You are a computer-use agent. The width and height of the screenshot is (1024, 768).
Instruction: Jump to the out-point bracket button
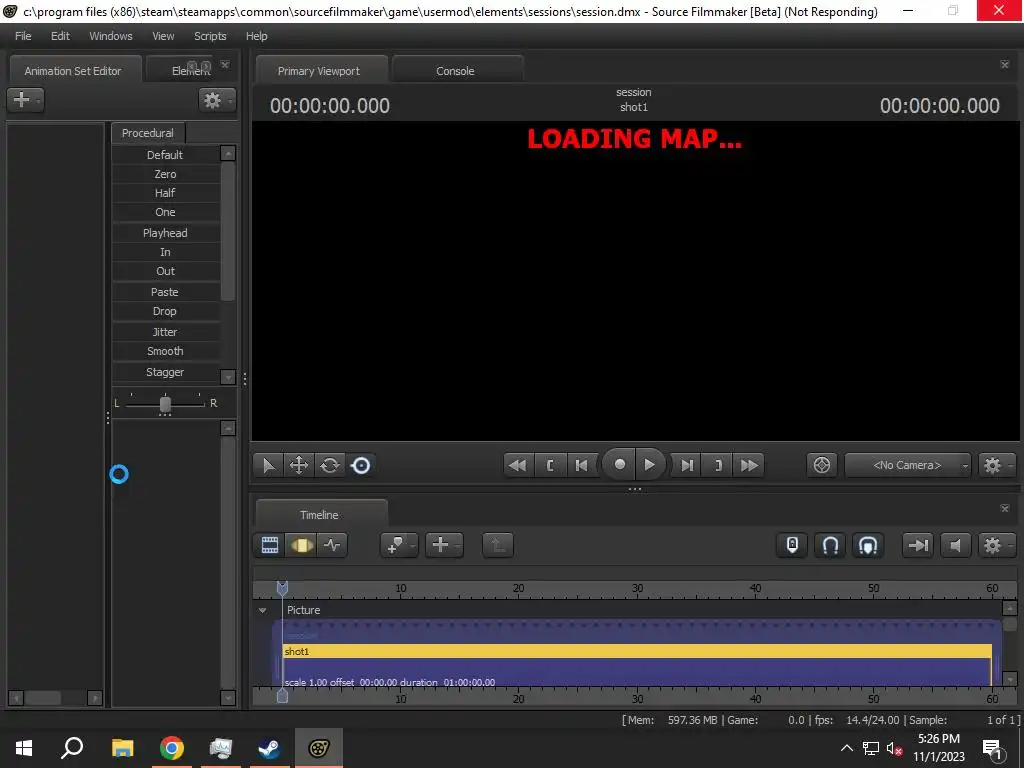point(718,466)
